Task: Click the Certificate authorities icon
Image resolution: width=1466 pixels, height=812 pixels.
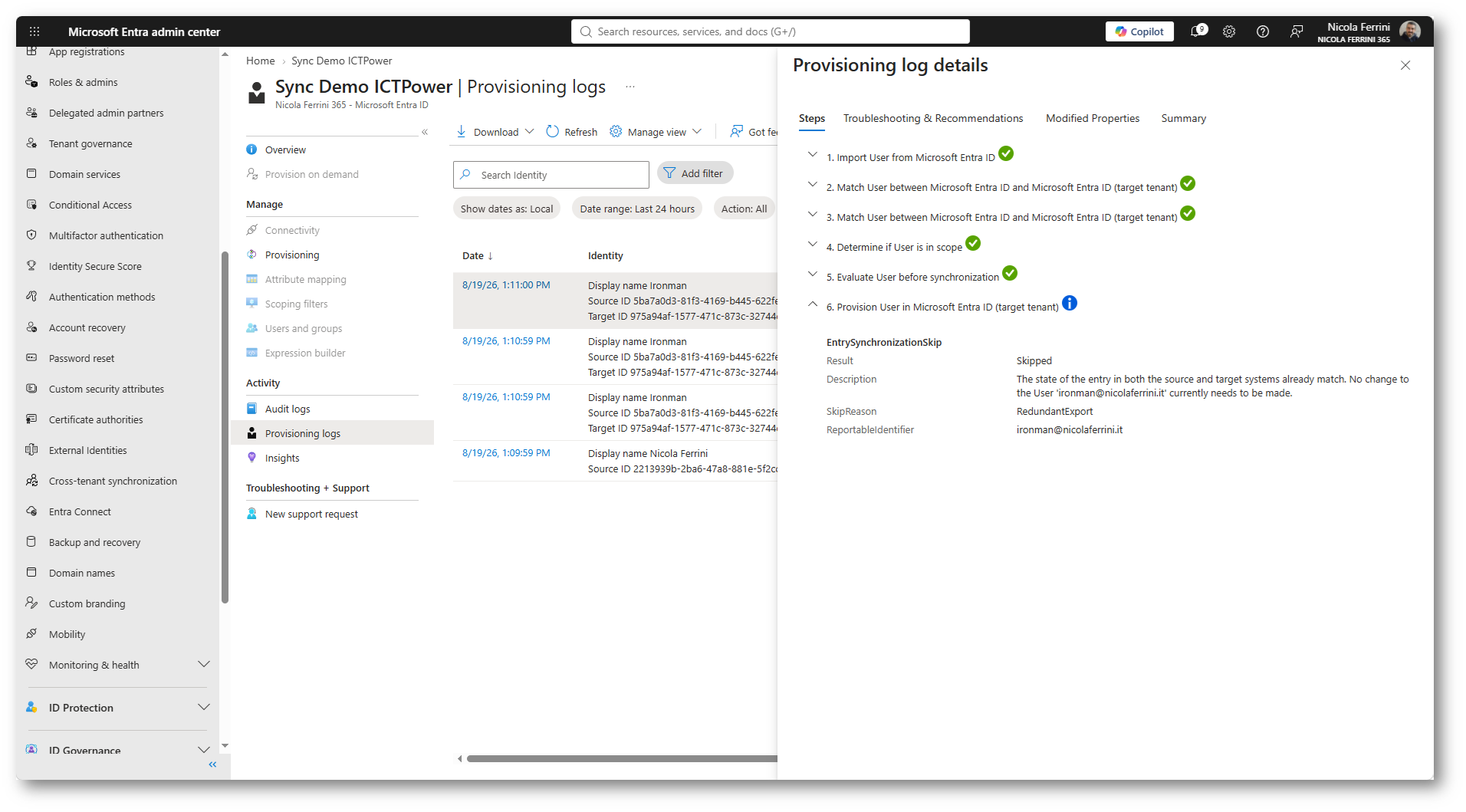Action: click(x=31, y=419)
